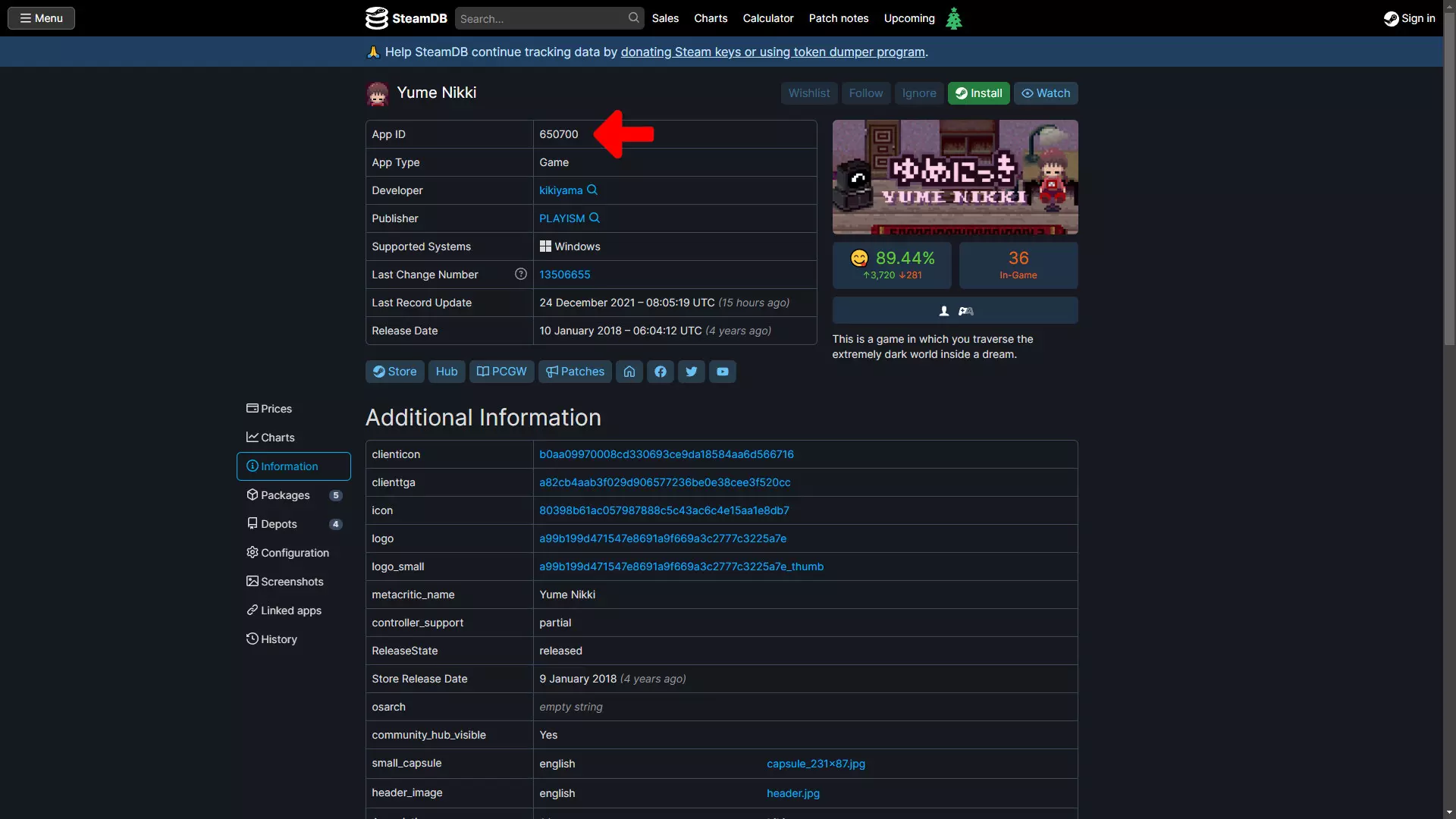This screenshot has width=1456, height=819.
Task: Search games by developer kikiyama magnifier icon
Action: pos(592,190)
